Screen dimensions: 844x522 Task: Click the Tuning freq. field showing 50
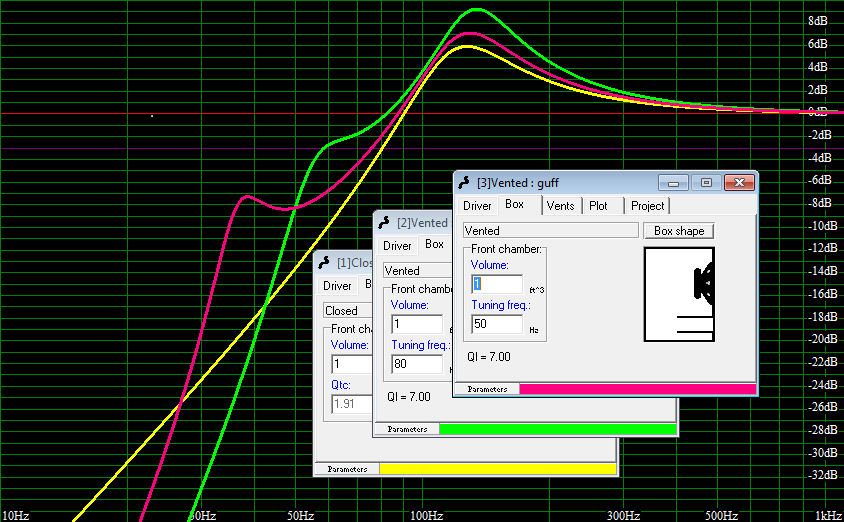point(497,324)
